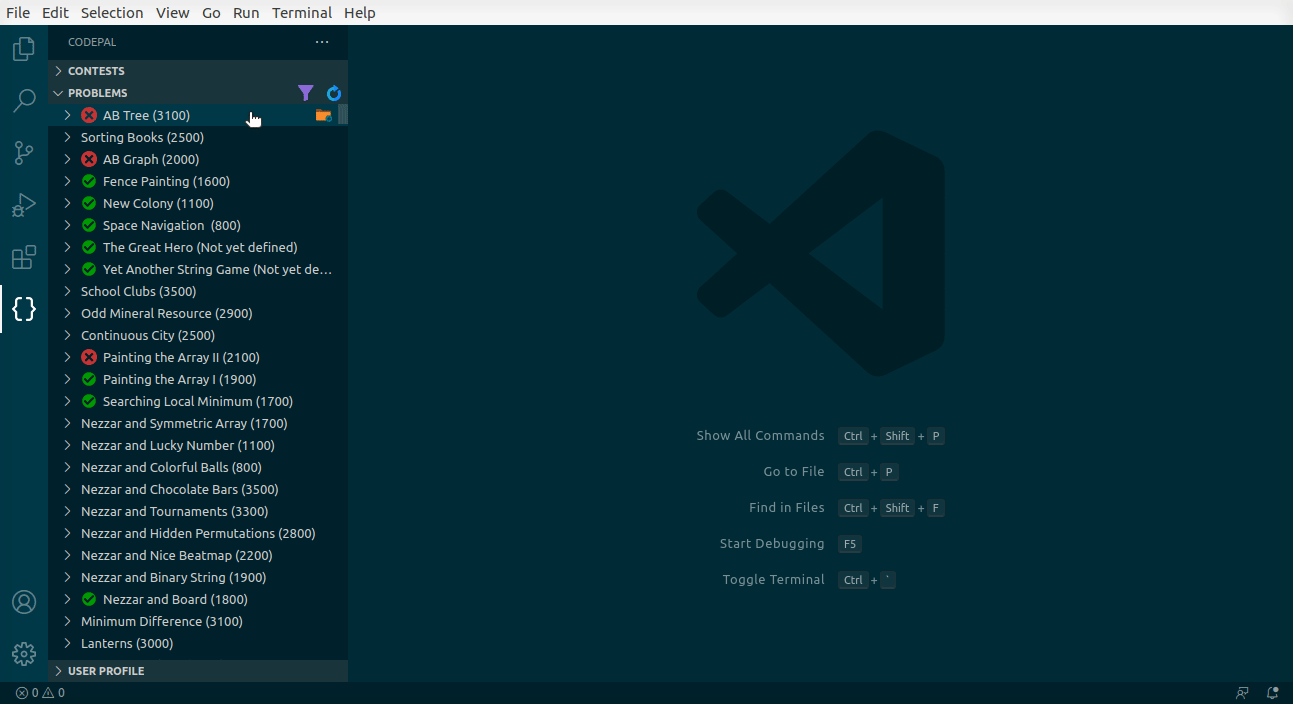The height and width of the screenshot is (704, 1293).
Task: Expand the USER PROFILE section
Action: (x=106, y=671)
